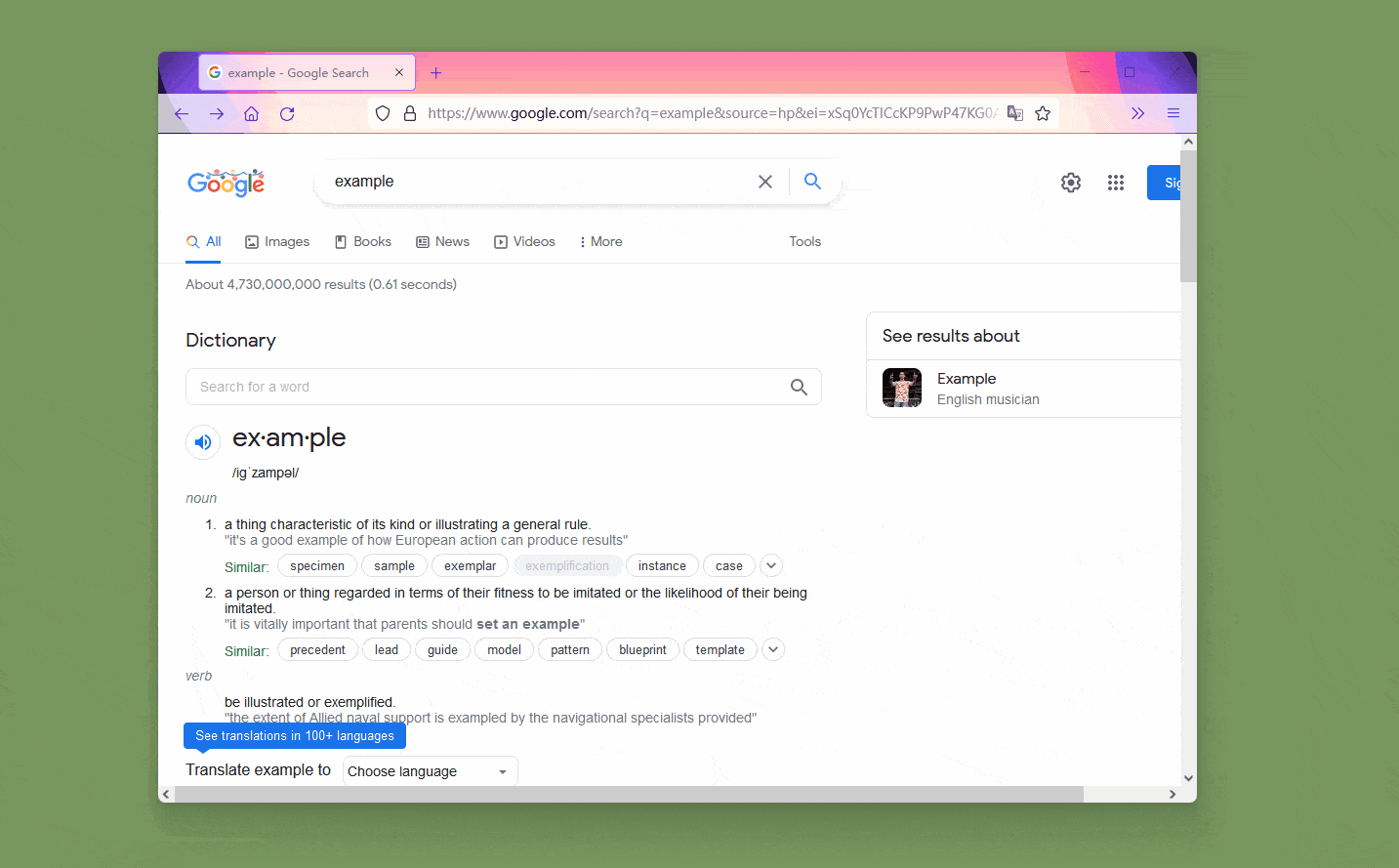Clear the search query with the X
This screenshot has height=868, width=1399.
[x=765, y=182]
